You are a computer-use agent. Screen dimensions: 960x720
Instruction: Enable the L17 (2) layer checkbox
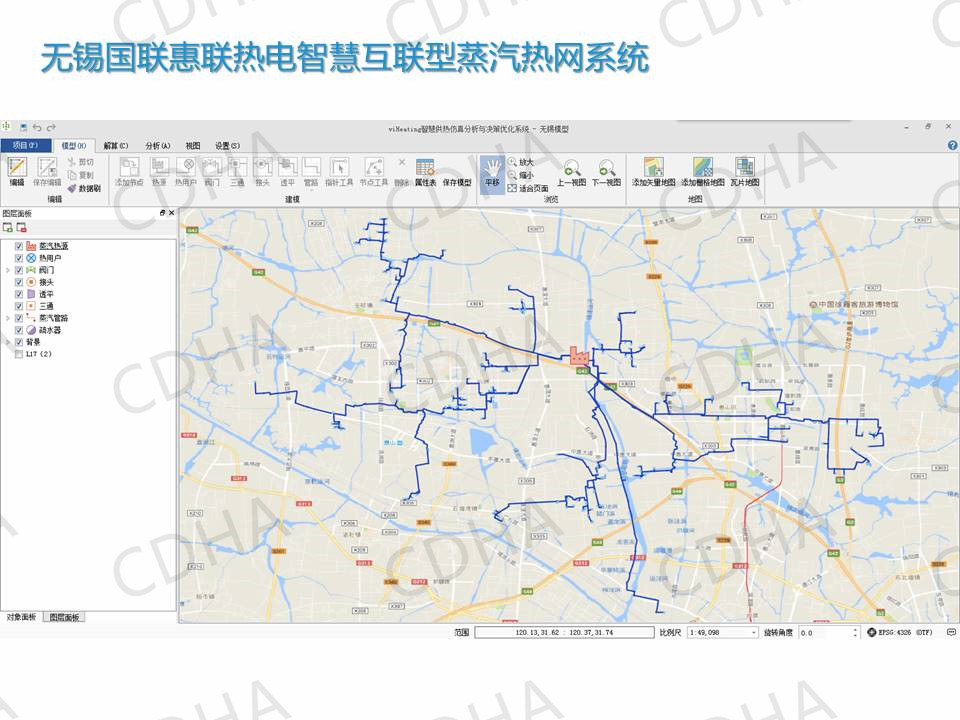[x=19, y=354]
